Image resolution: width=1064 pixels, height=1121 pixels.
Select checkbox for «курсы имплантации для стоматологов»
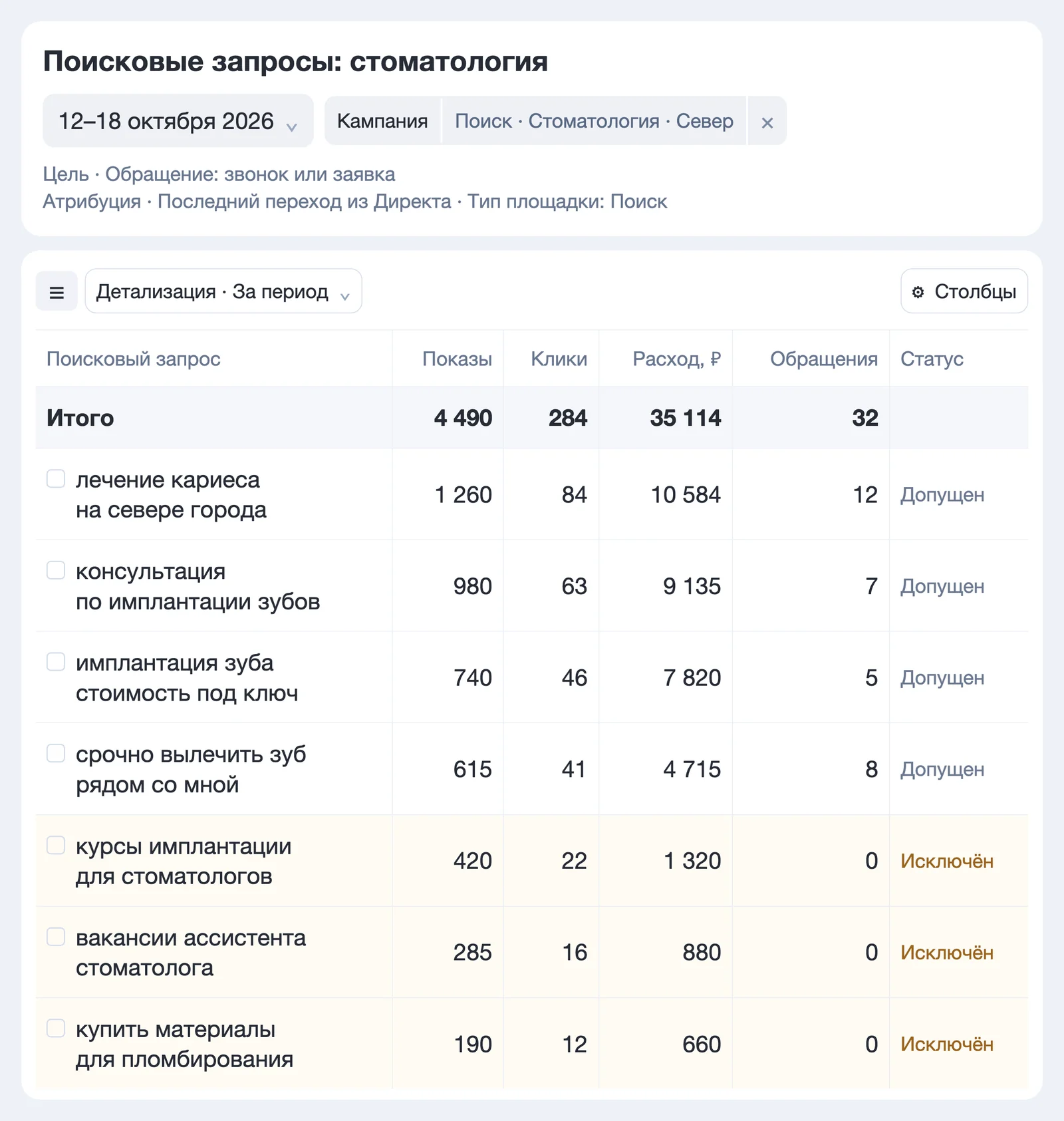[x=56, y=845]
